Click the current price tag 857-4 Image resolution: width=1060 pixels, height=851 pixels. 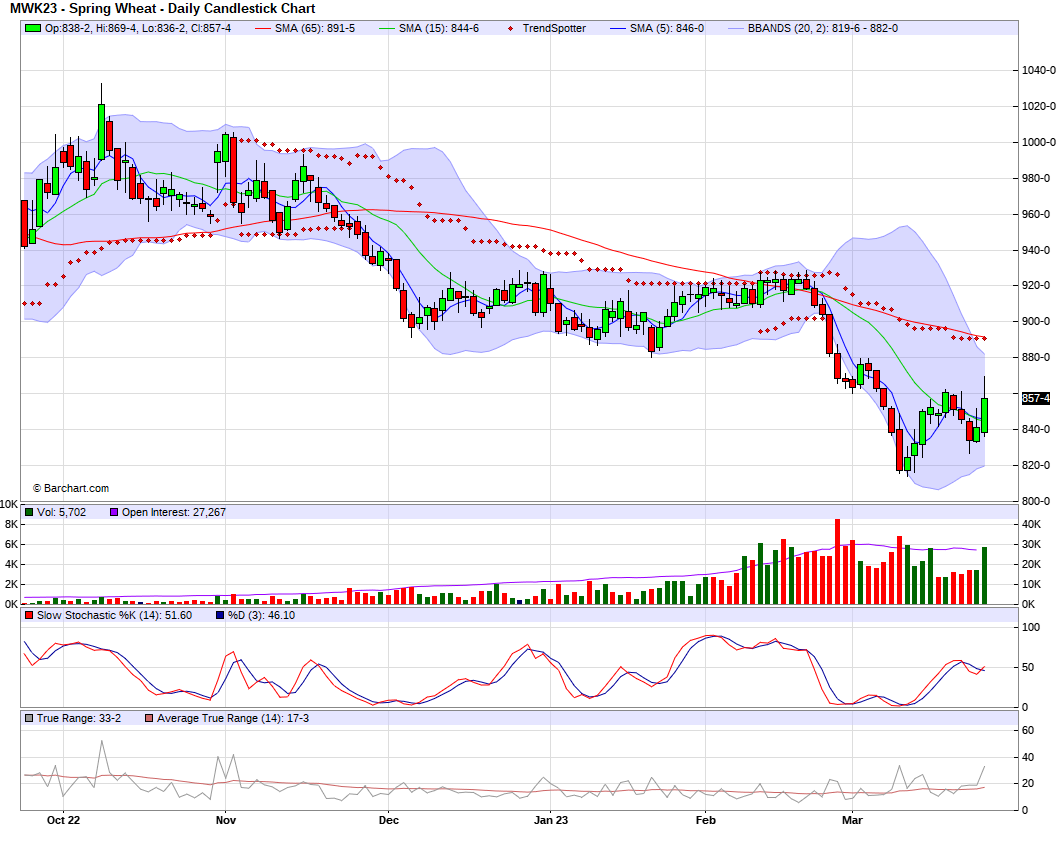click(1036, 398)
